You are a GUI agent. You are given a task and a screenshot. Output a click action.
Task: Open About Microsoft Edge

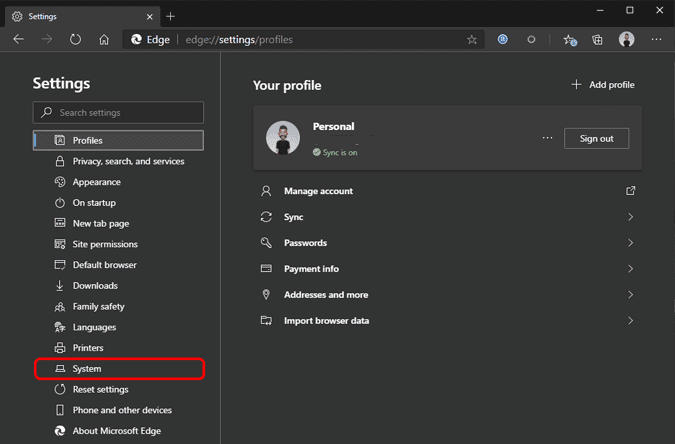[x=119, y=431]
